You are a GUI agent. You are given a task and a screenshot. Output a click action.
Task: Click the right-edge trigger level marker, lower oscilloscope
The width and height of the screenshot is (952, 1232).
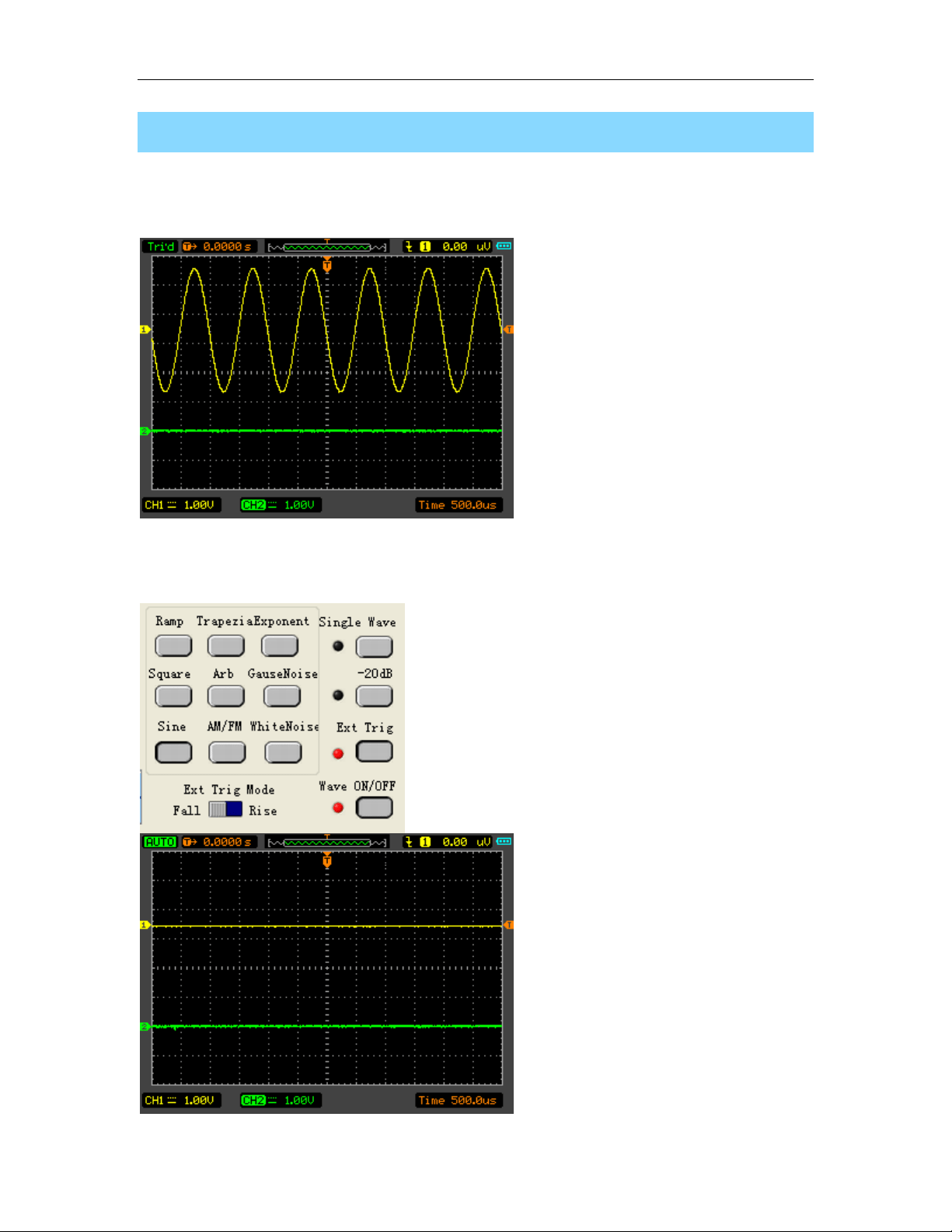[x=509, y=925]
